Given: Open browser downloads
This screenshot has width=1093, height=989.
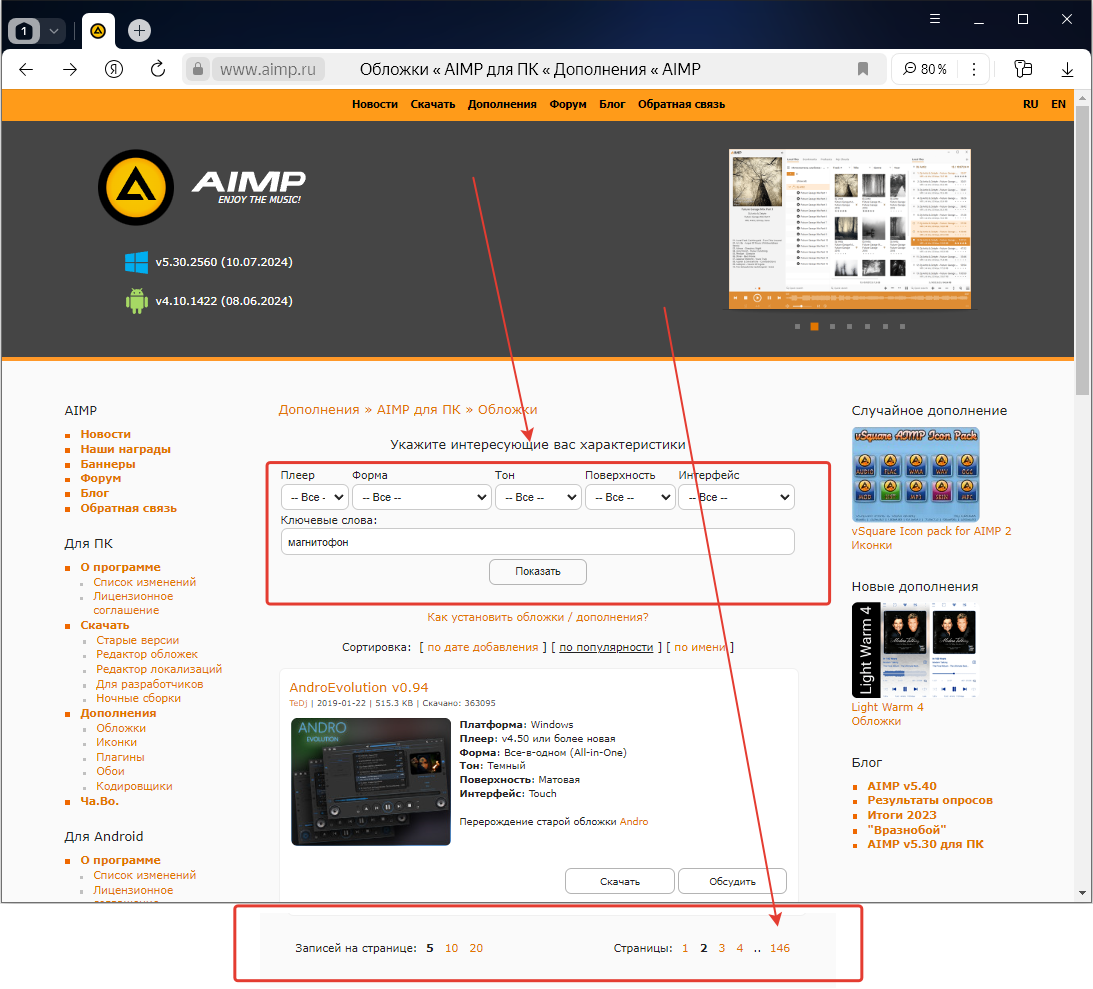Looking at the screenshot, I should click(x=1067, y=69).
